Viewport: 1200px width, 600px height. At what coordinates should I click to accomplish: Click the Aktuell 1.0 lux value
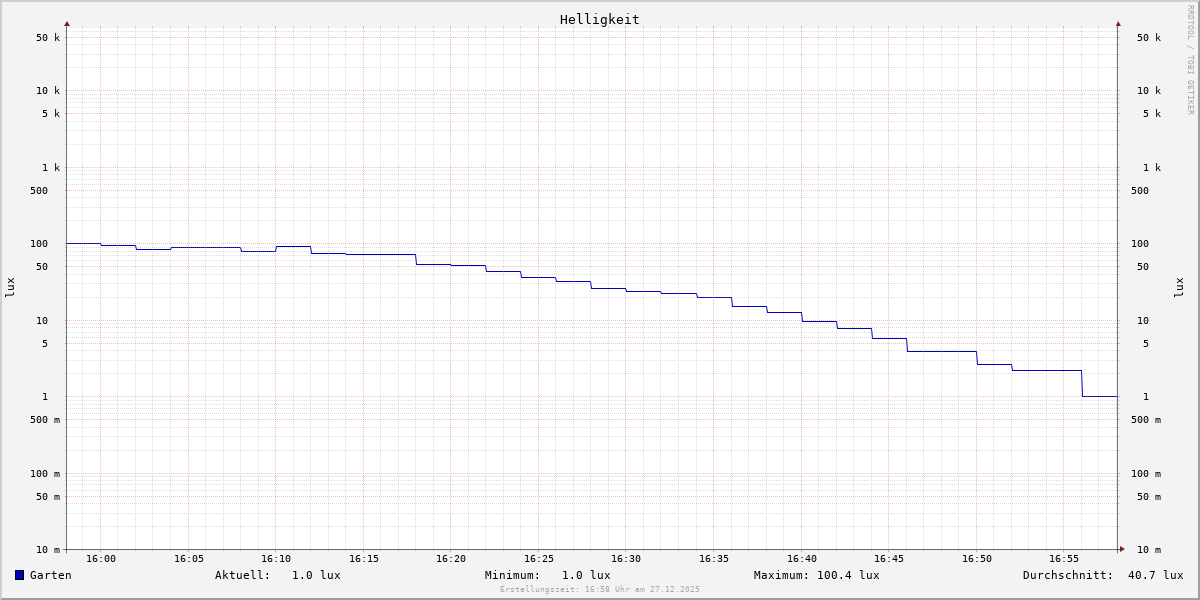pos(316,575)
